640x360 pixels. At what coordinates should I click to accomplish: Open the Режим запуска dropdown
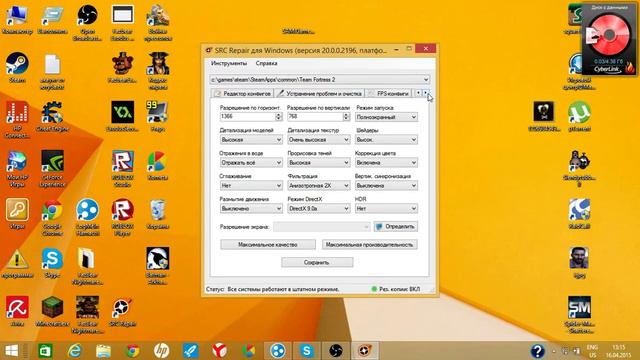386,117
